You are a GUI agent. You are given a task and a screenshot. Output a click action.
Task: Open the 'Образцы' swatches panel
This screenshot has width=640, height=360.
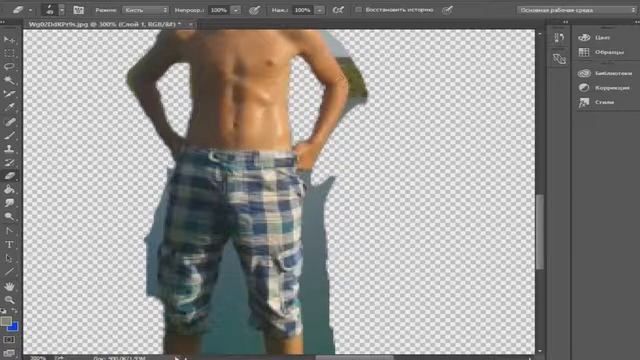coord(601,52)
